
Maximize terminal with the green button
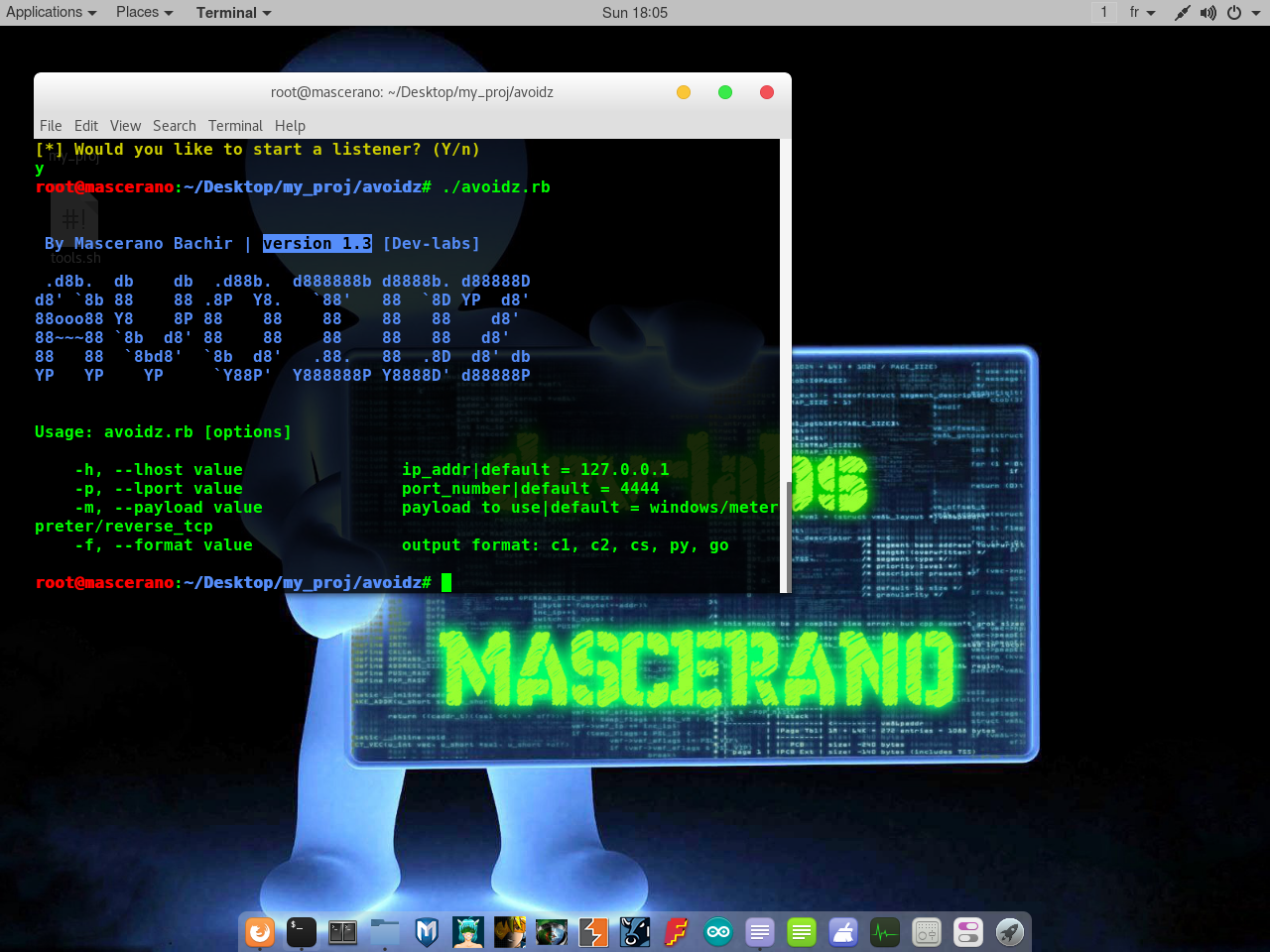(725, 92)
